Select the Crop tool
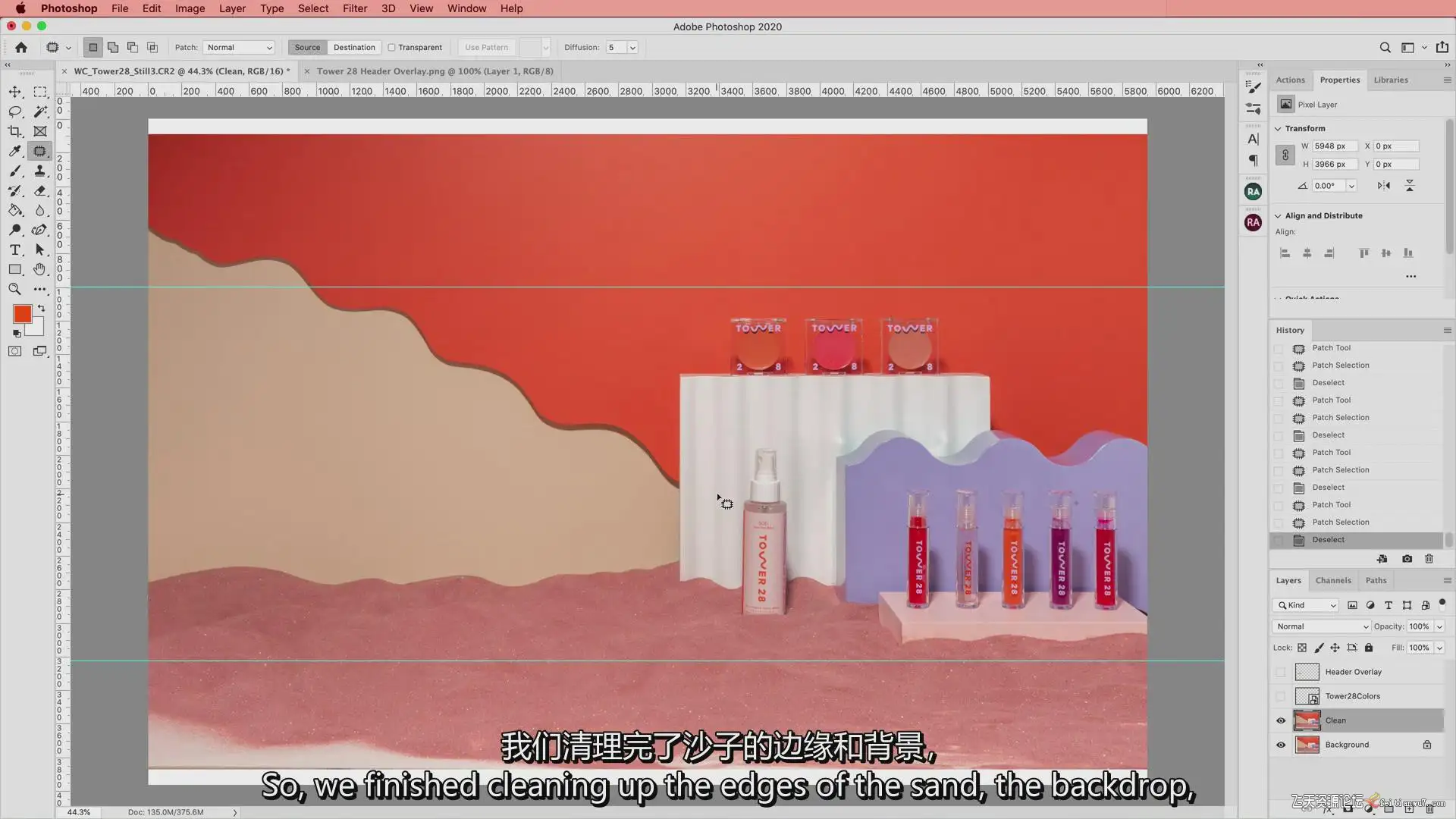 tap(15, 131)
